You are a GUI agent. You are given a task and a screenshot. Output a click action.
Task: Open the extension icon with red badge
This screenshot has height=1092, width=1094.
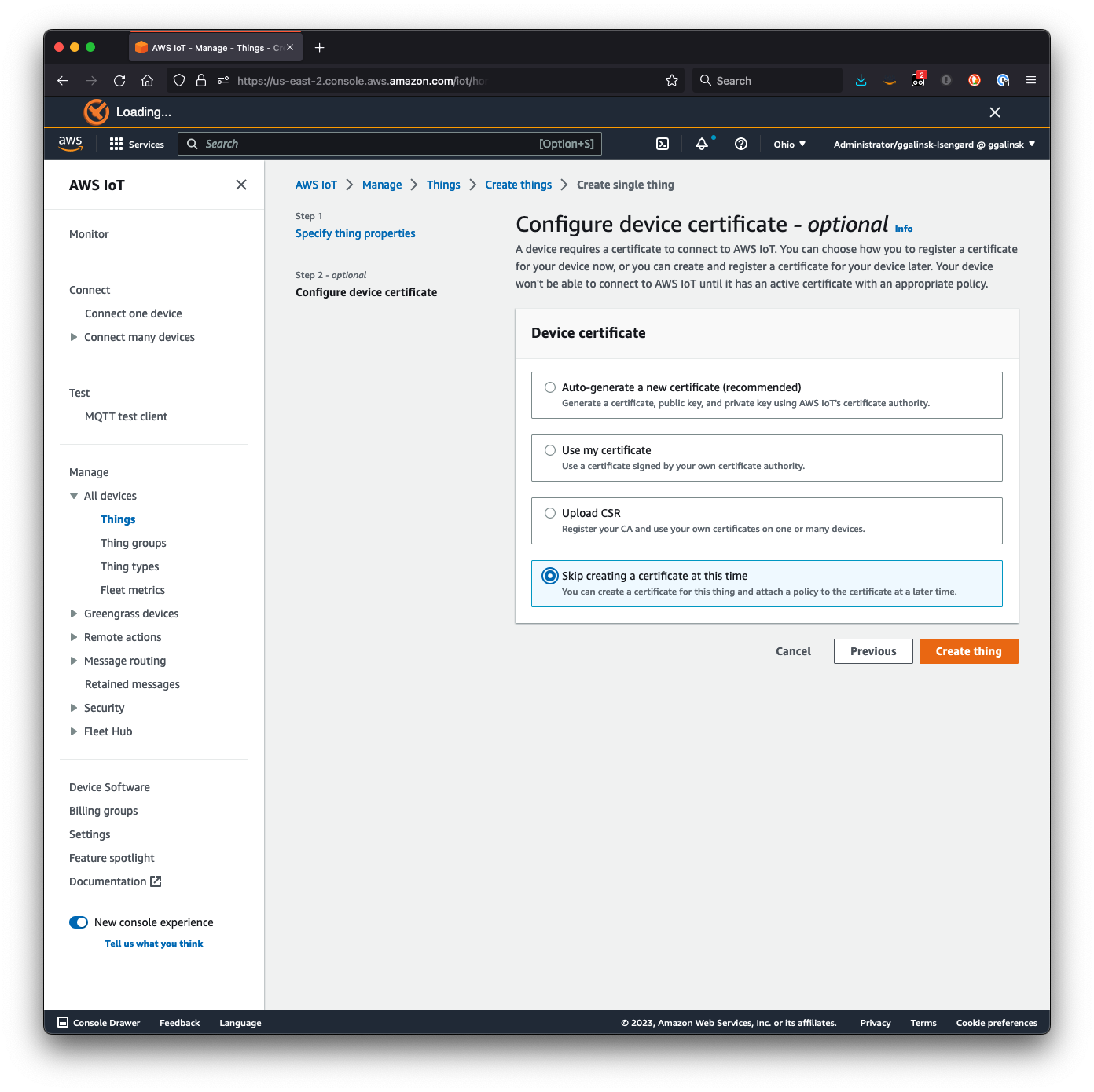click(x=918, y=80)
